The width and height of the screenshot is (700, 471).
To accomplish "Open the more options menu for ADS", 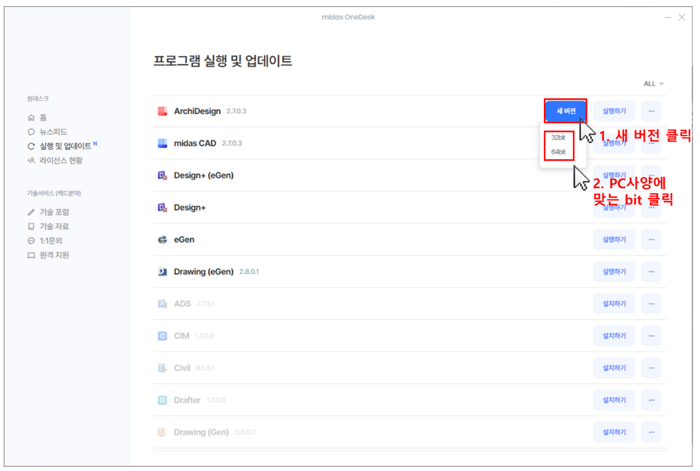I will coord(651,304).
